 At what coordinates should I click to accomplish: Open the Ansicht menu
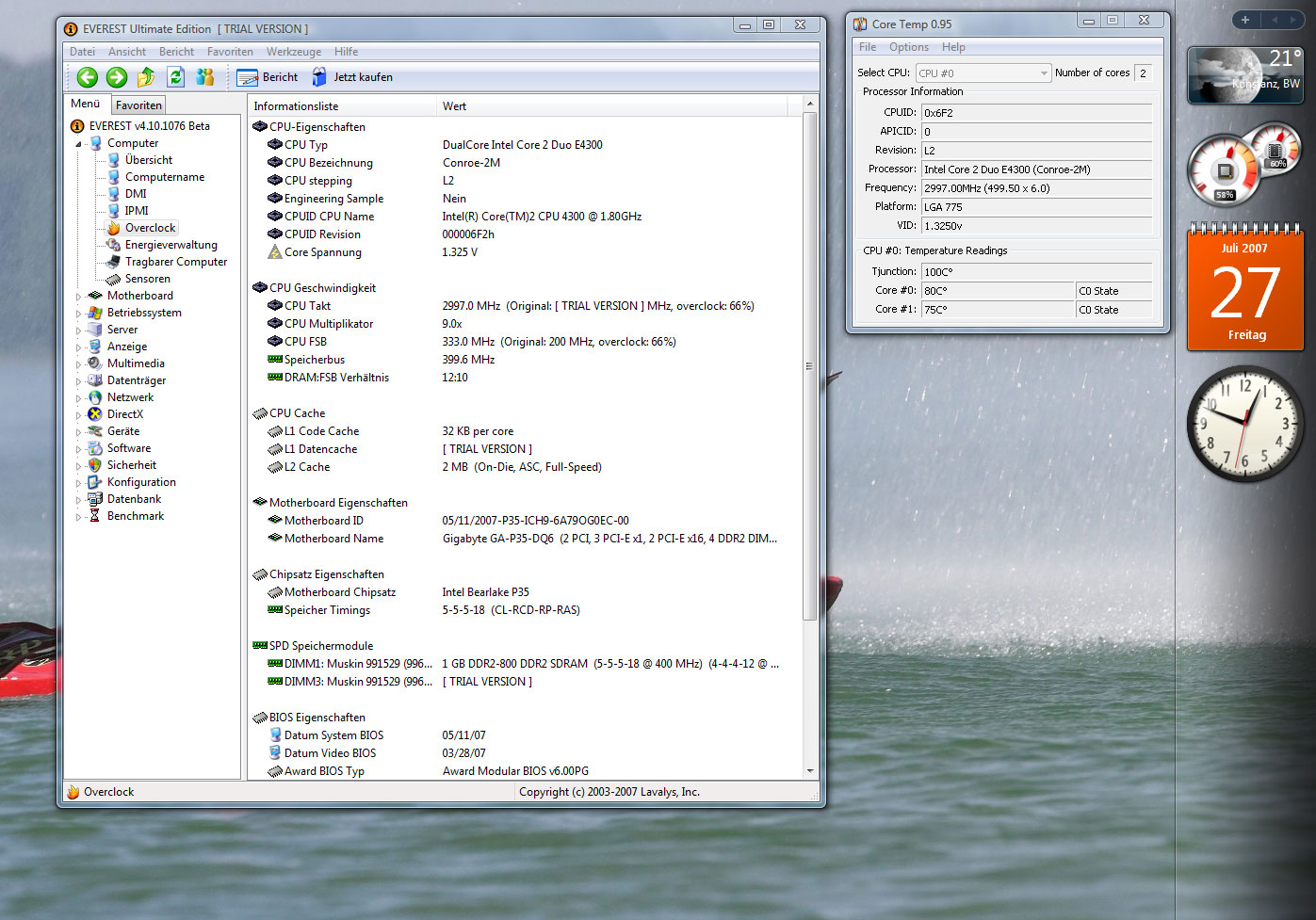coord(127,52)
